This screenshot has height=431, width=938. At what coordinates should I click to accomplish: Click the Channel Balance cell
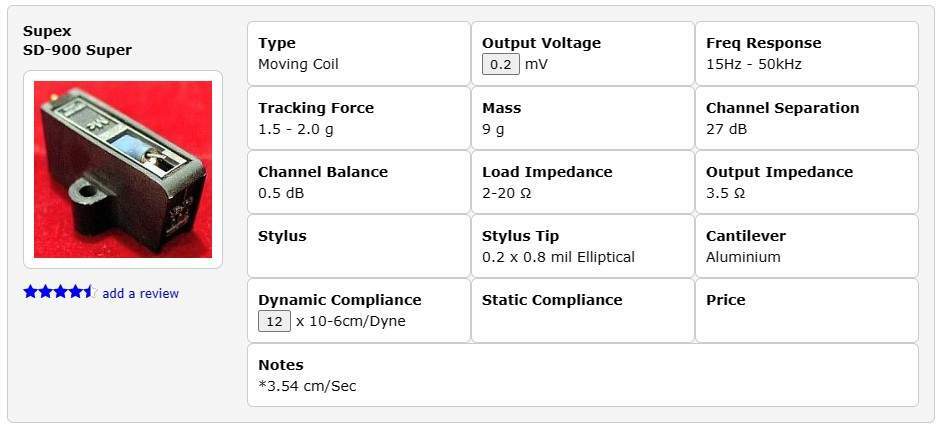point(359,182)
